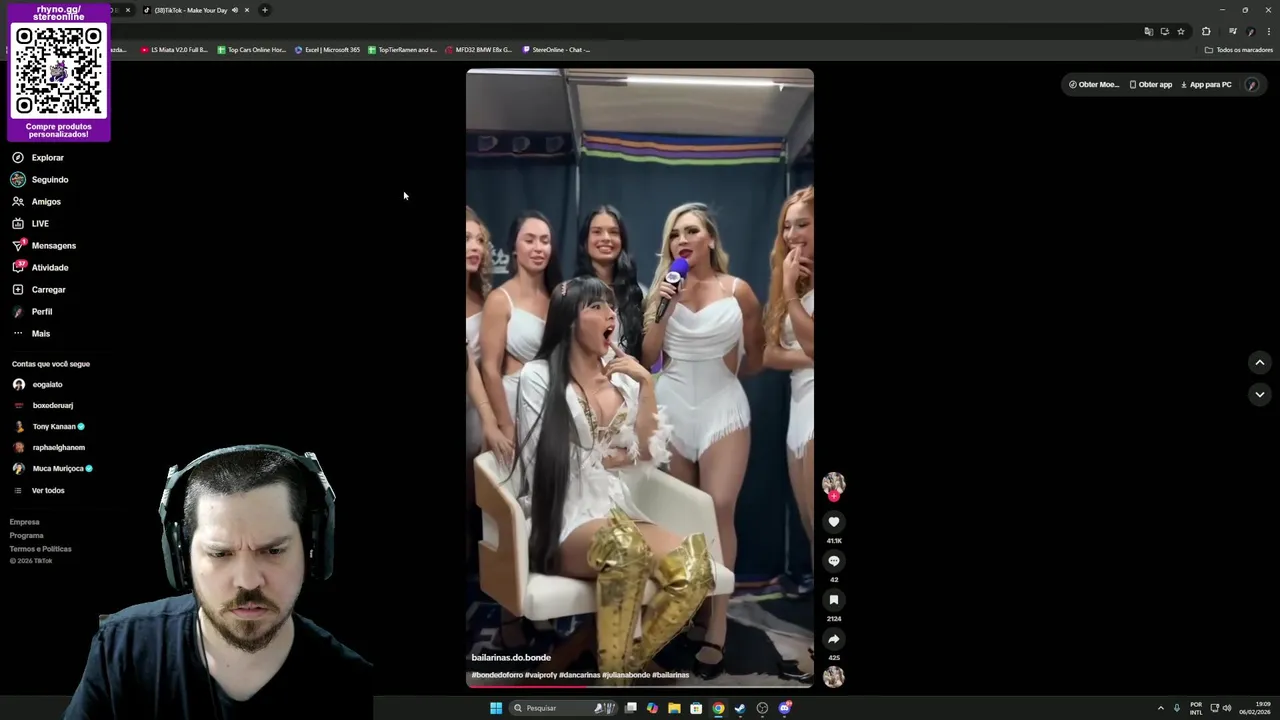Like the video with heart icon

[833, 522]
